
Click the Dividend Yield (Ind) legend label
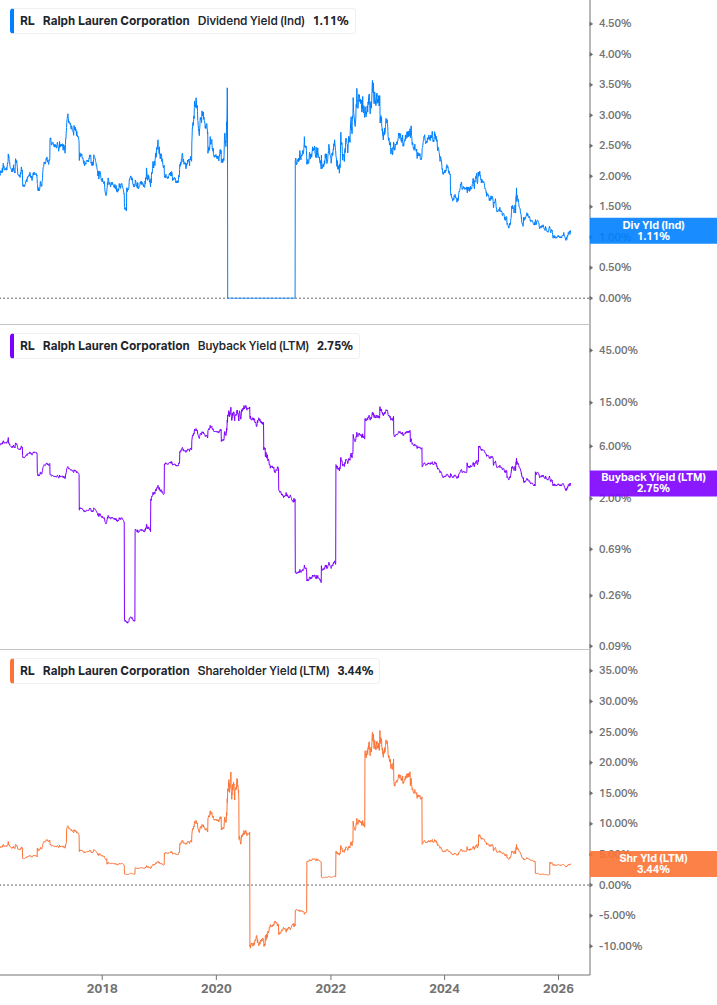[251, 21]
